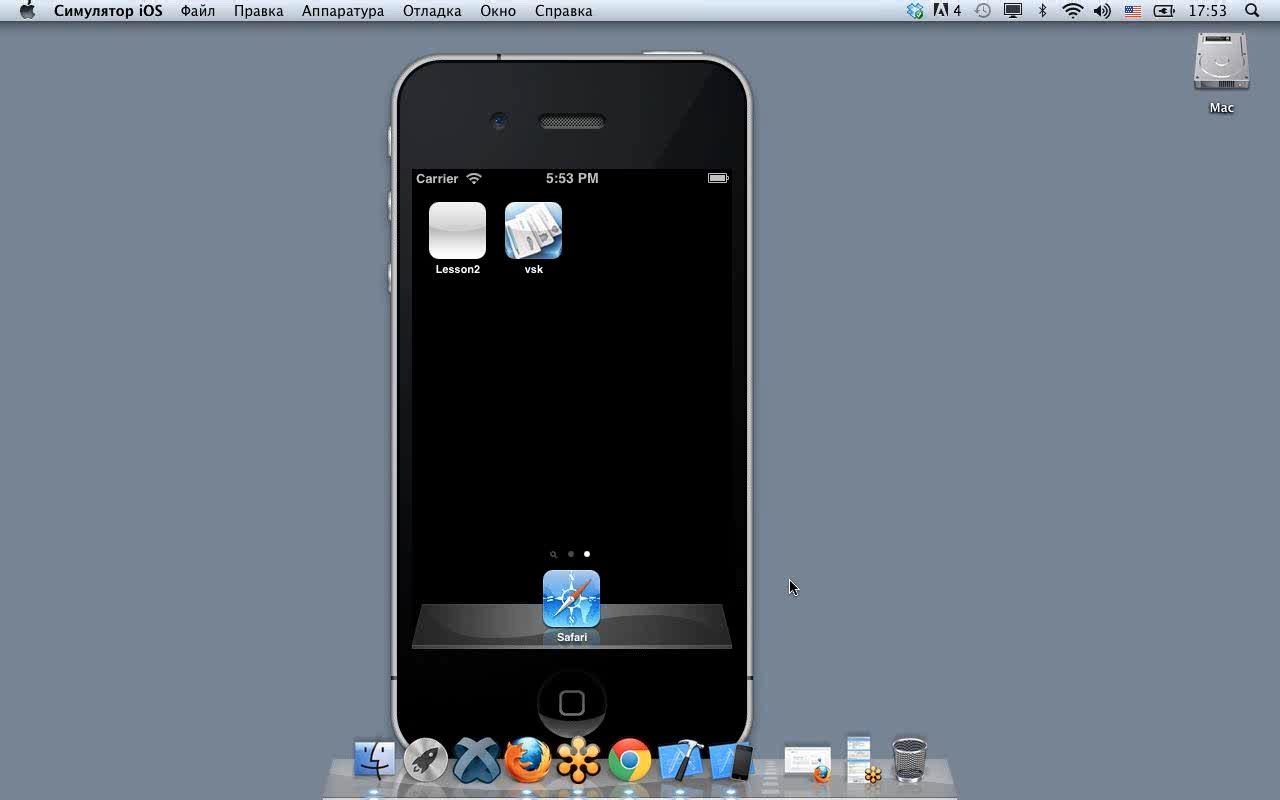Click the simulator's 5:53 PM clock
Viewport: 1280px width, 800px height.
click(x=572, y=178)
